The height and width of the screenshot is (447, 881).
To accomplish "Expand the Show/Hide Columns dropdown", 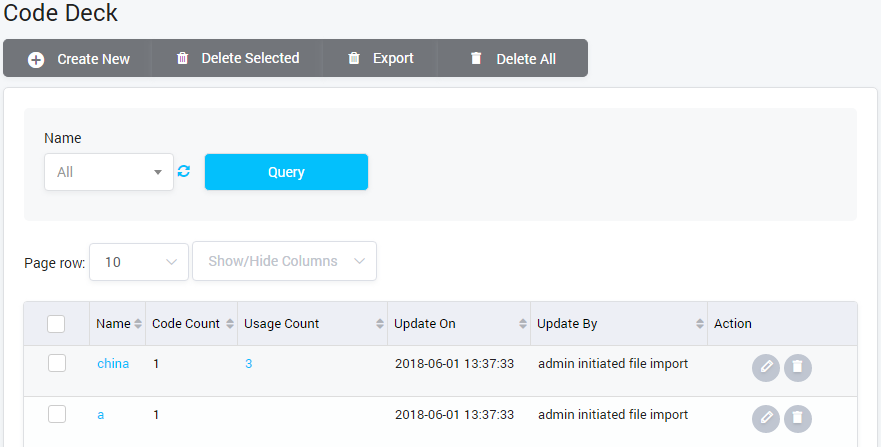I will 284,262.
